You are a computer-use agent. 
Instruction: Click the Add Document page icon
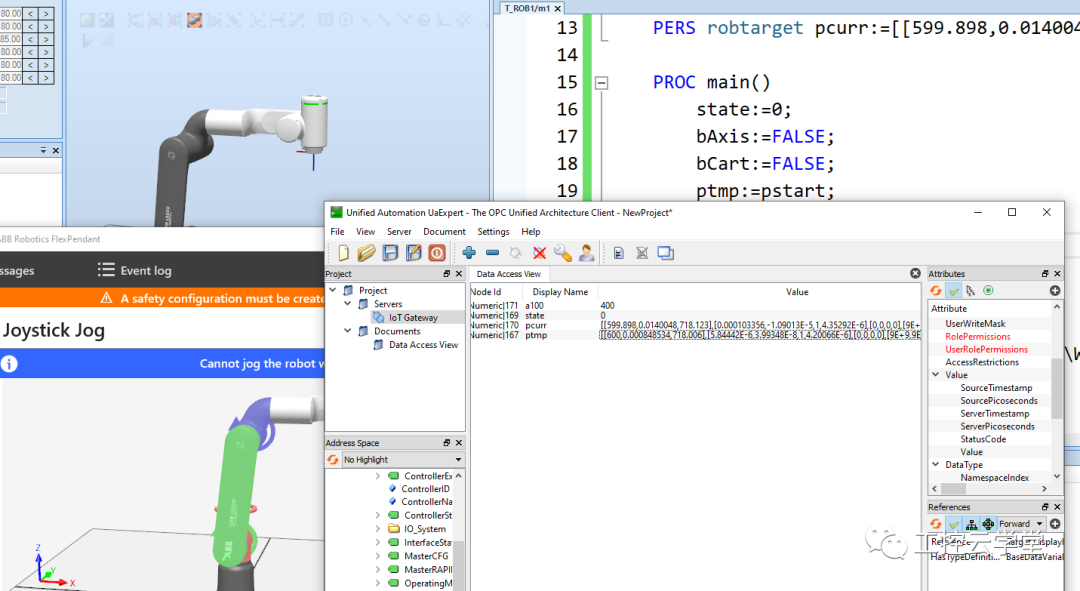click(x=619, y=253)
